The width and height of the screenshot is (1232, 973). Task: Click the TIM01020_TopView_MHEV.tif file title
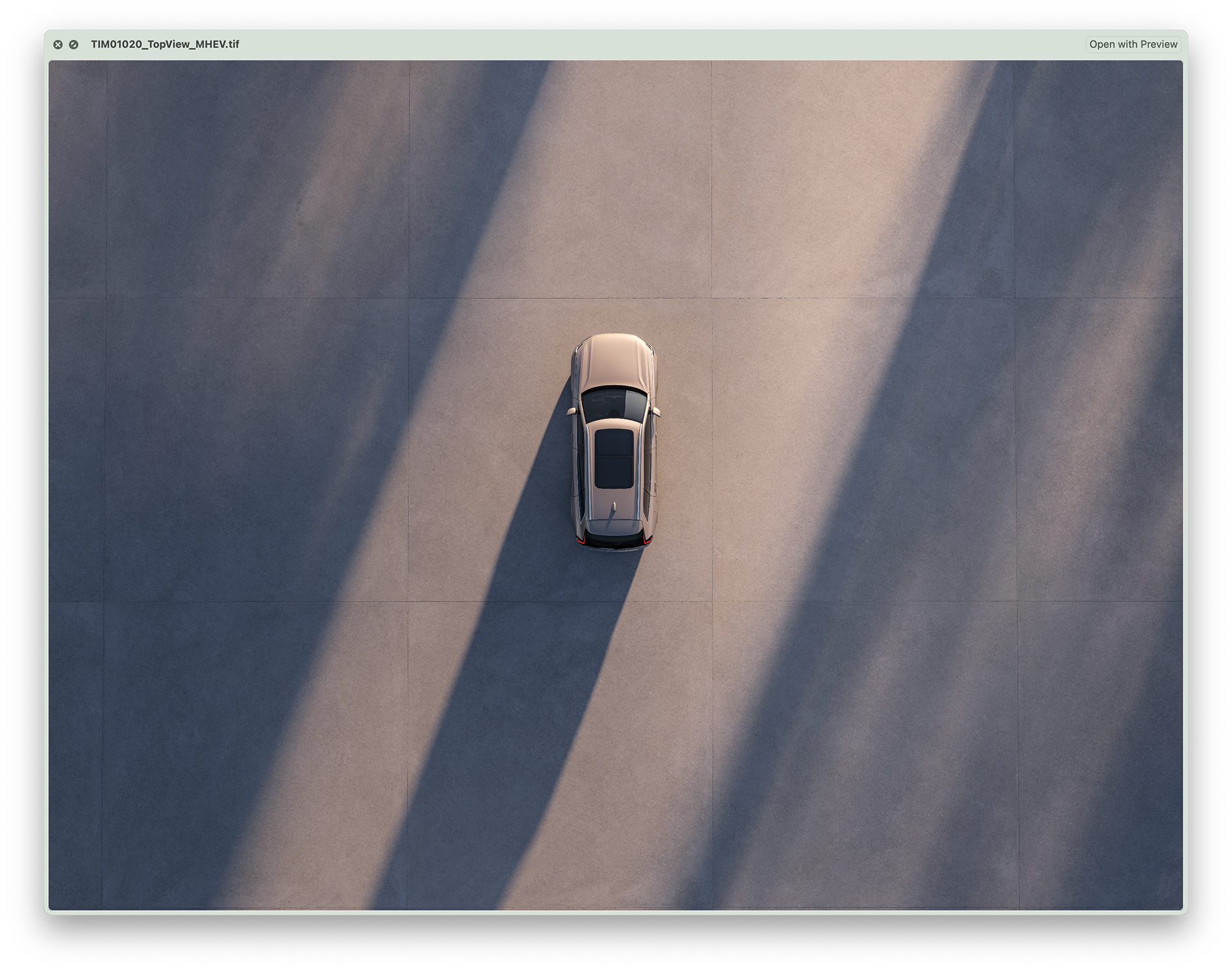[x=165, y=44]
